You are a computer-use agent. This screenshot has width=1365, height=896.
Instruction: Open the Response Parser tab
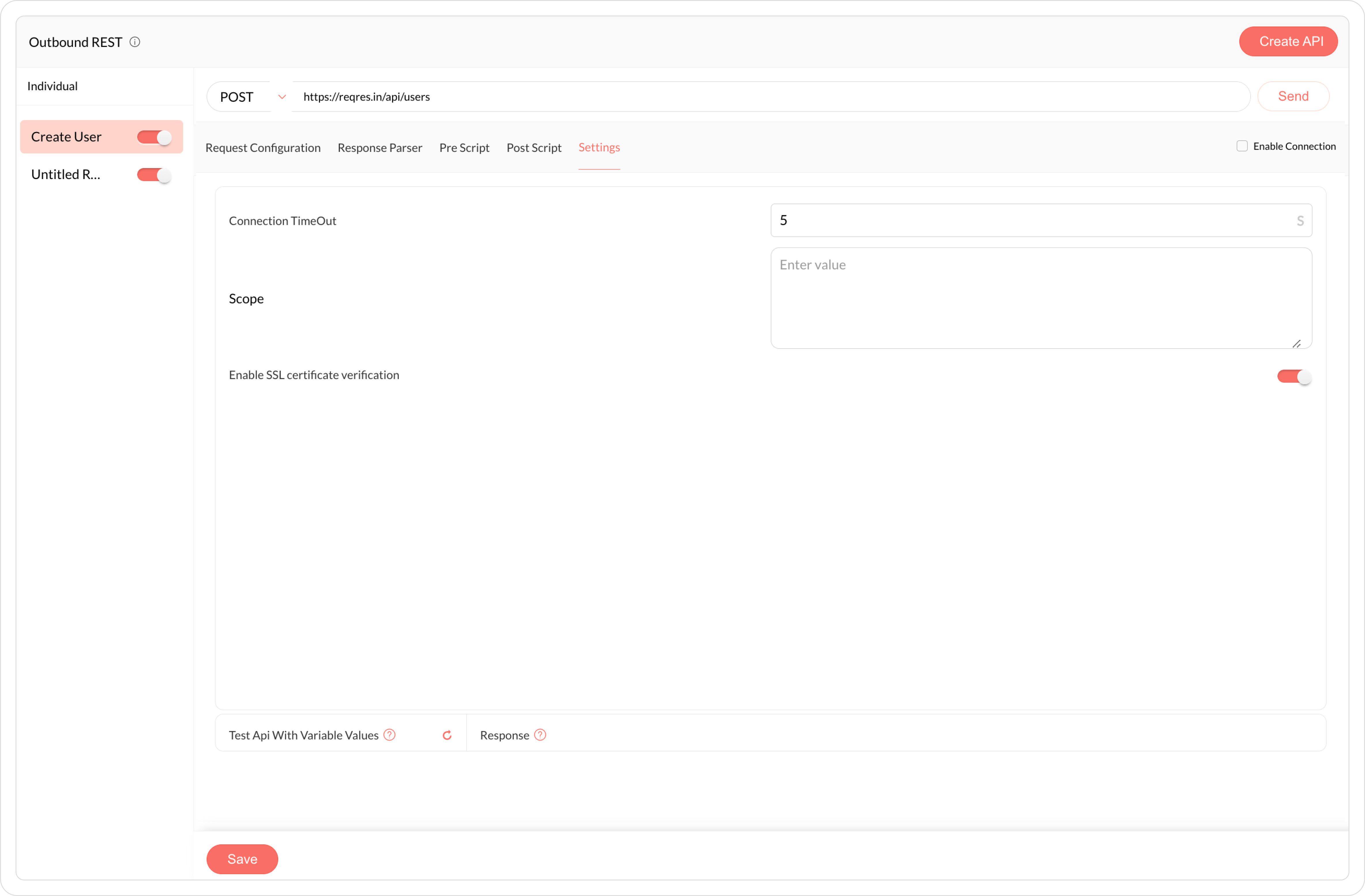pyautogui.click(x=380, y=148)
